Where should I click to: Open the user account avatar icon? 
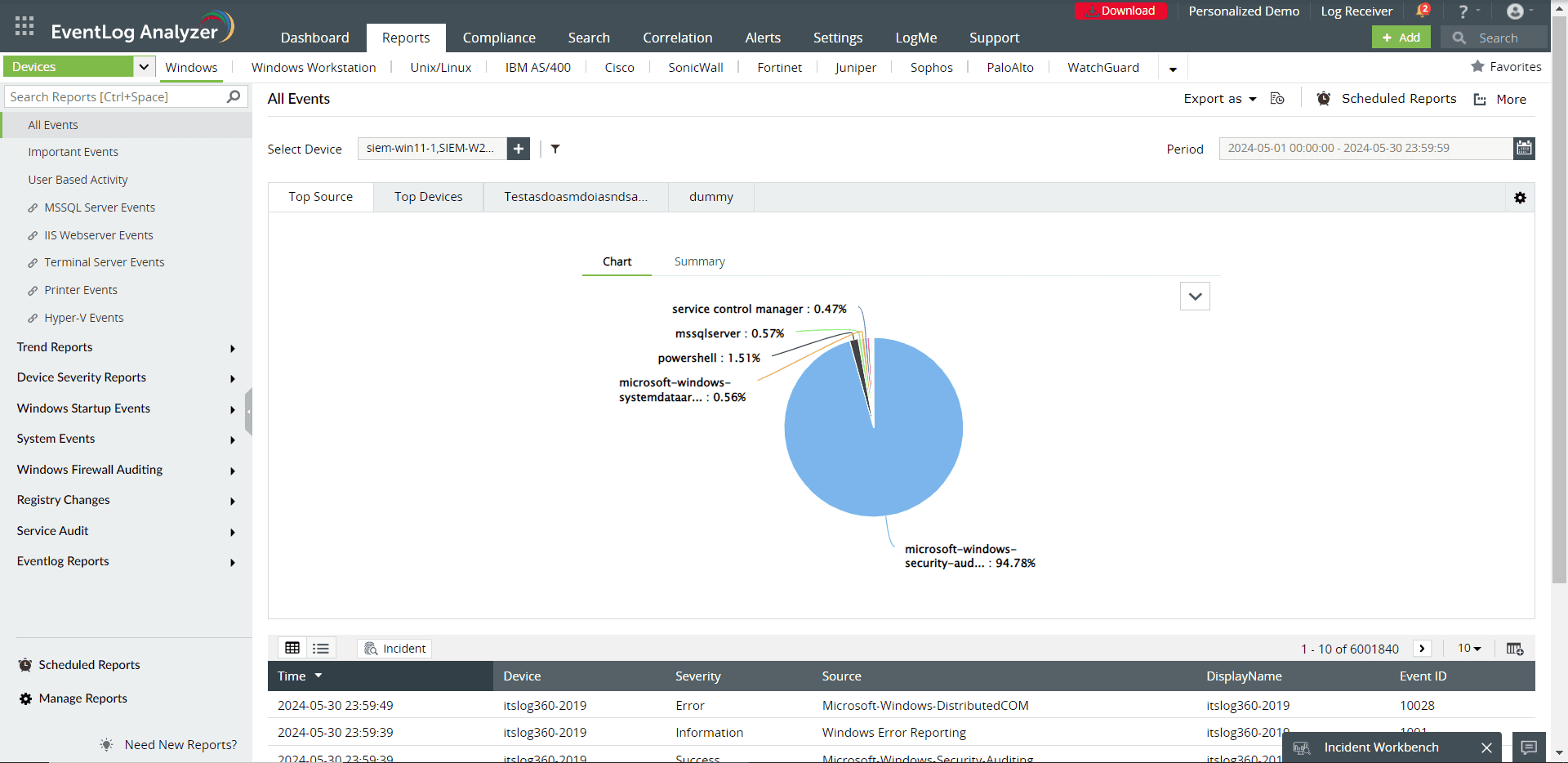pos(1515,11)
